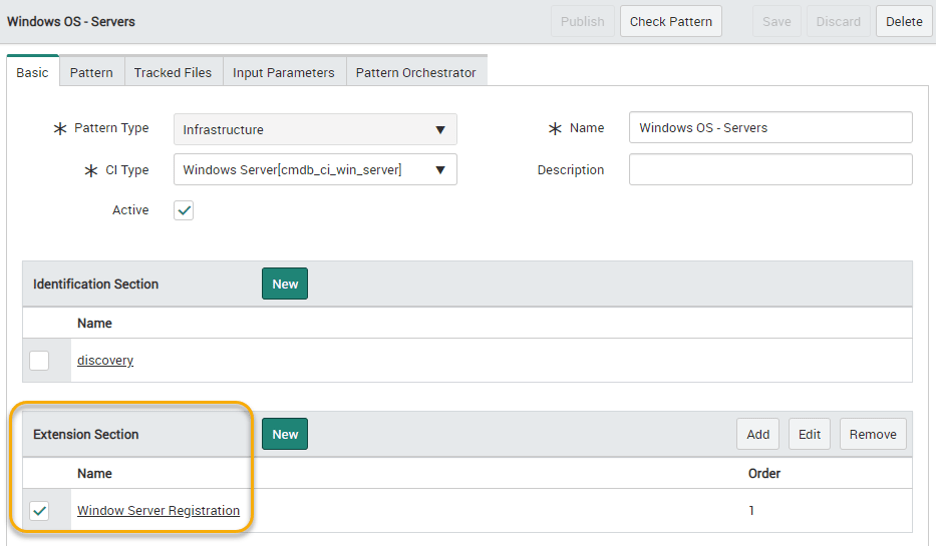Uncheck Window Server Registration checkbox
The height and width of the screenshot is (546, 936).
tap(39, 511)
